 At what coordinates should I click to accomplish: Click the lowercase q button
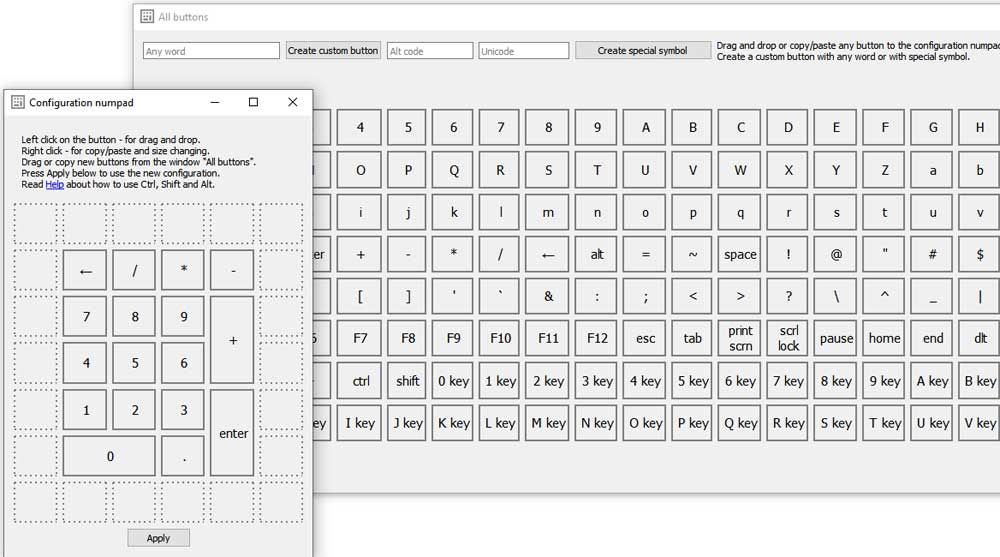pyautogui.click(x=740, y=212)
